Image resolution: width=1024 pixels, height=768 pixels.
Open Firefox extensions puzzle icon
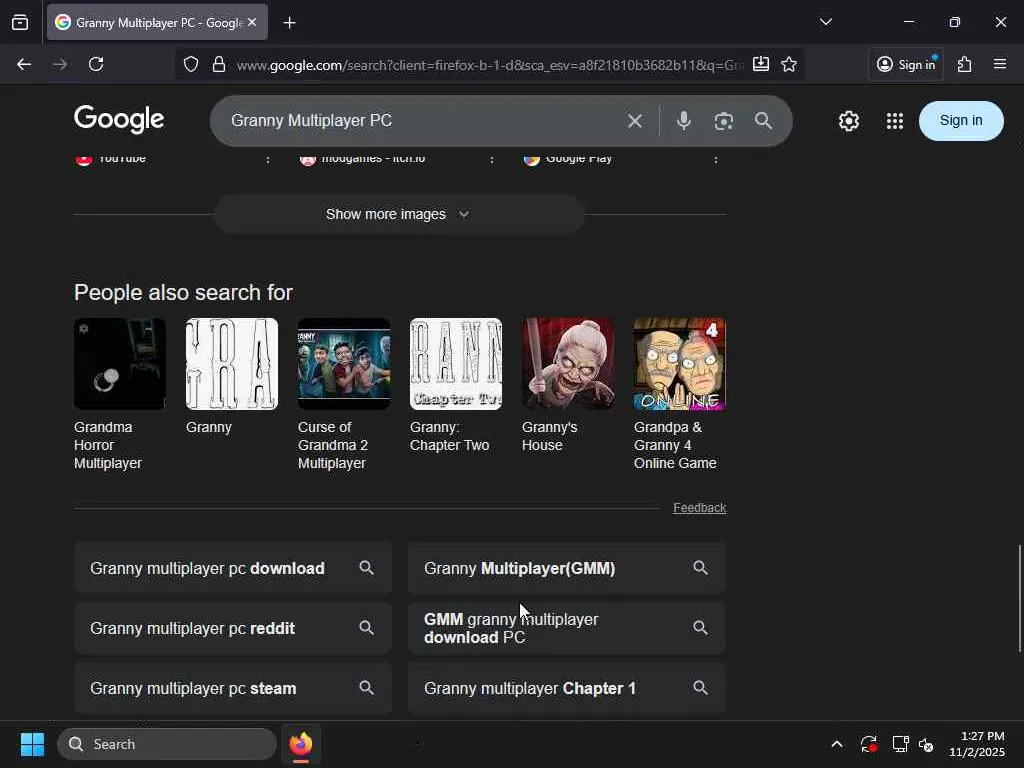965,64
